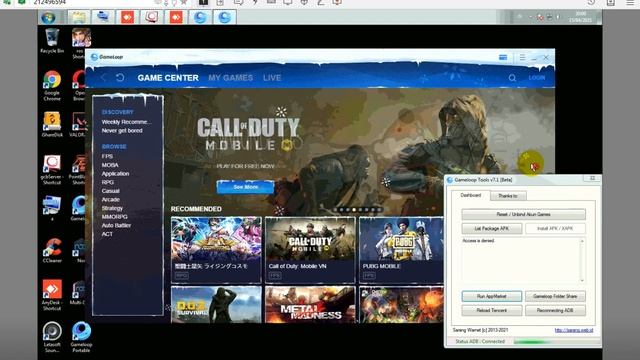Select the fourth banner carousel dot

(354, 210)
